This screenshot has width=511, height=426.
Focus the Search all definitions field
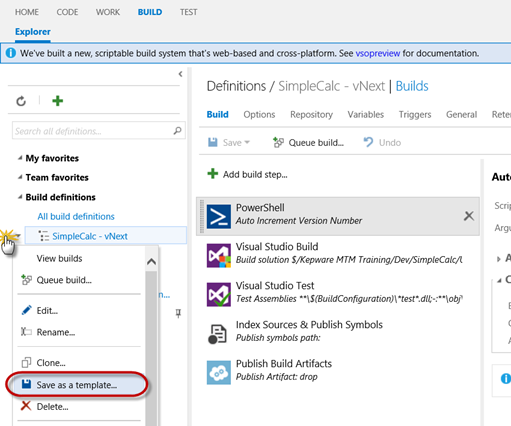coord(99,131)
